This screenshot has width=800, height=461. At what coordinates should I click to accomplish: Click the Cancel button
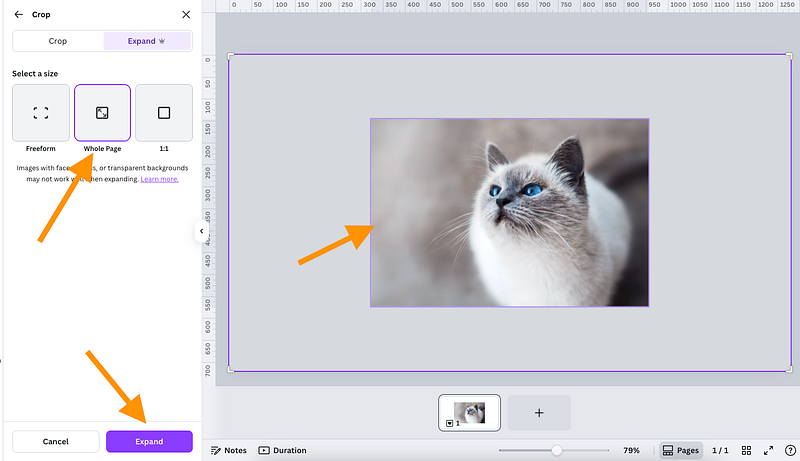[56, 442]
